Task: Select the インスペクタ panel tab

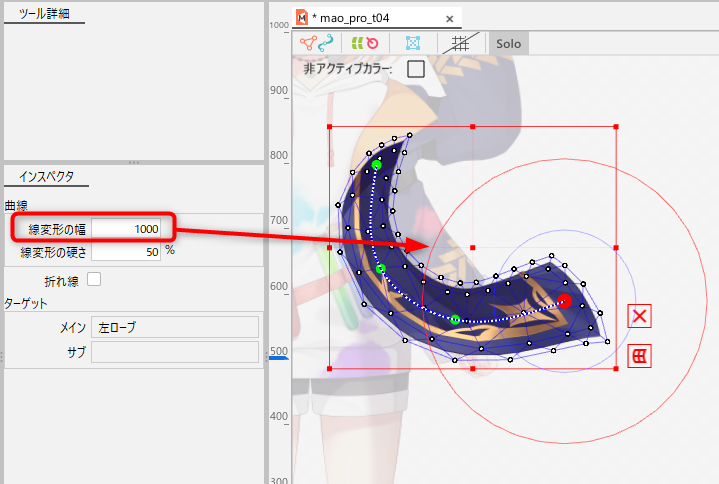Action: point(46,177)
